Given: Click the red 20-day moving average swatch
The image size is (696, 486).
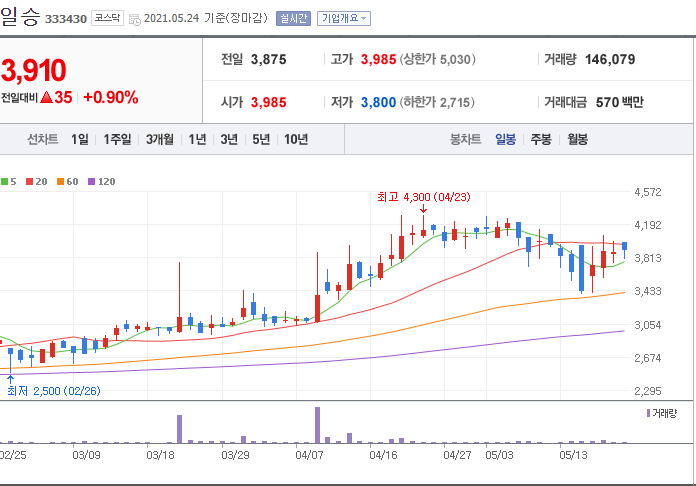Looking at the screenshot, I should coord(29,182).
